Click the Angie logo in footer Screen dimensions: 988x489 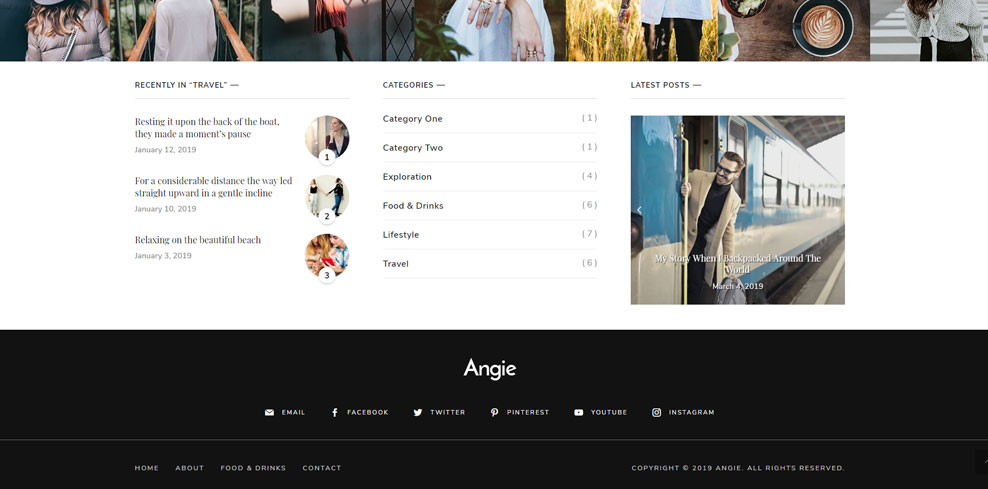tap(490, 368)
